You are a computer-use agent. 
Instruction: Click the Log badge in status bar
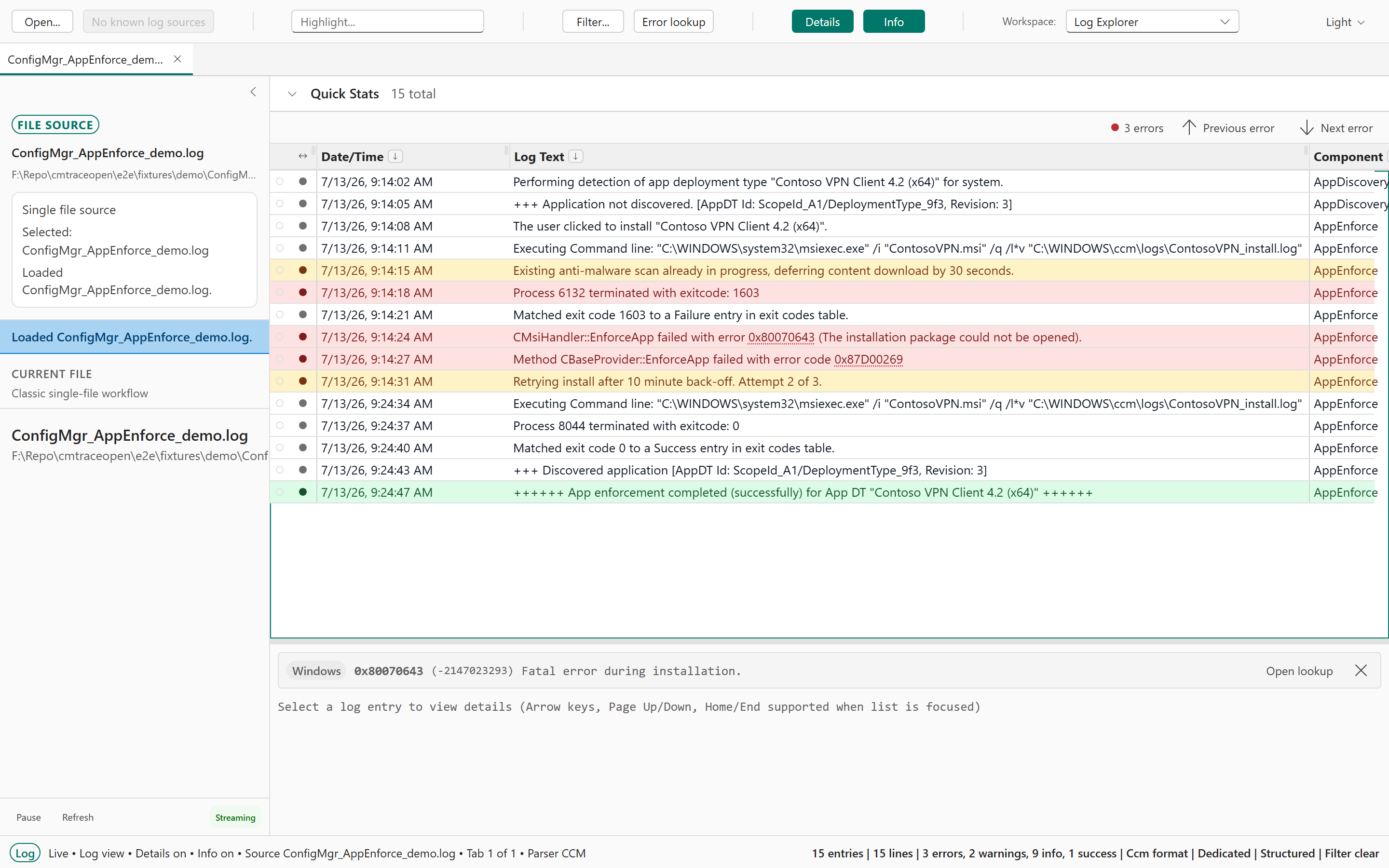(25, 853)
